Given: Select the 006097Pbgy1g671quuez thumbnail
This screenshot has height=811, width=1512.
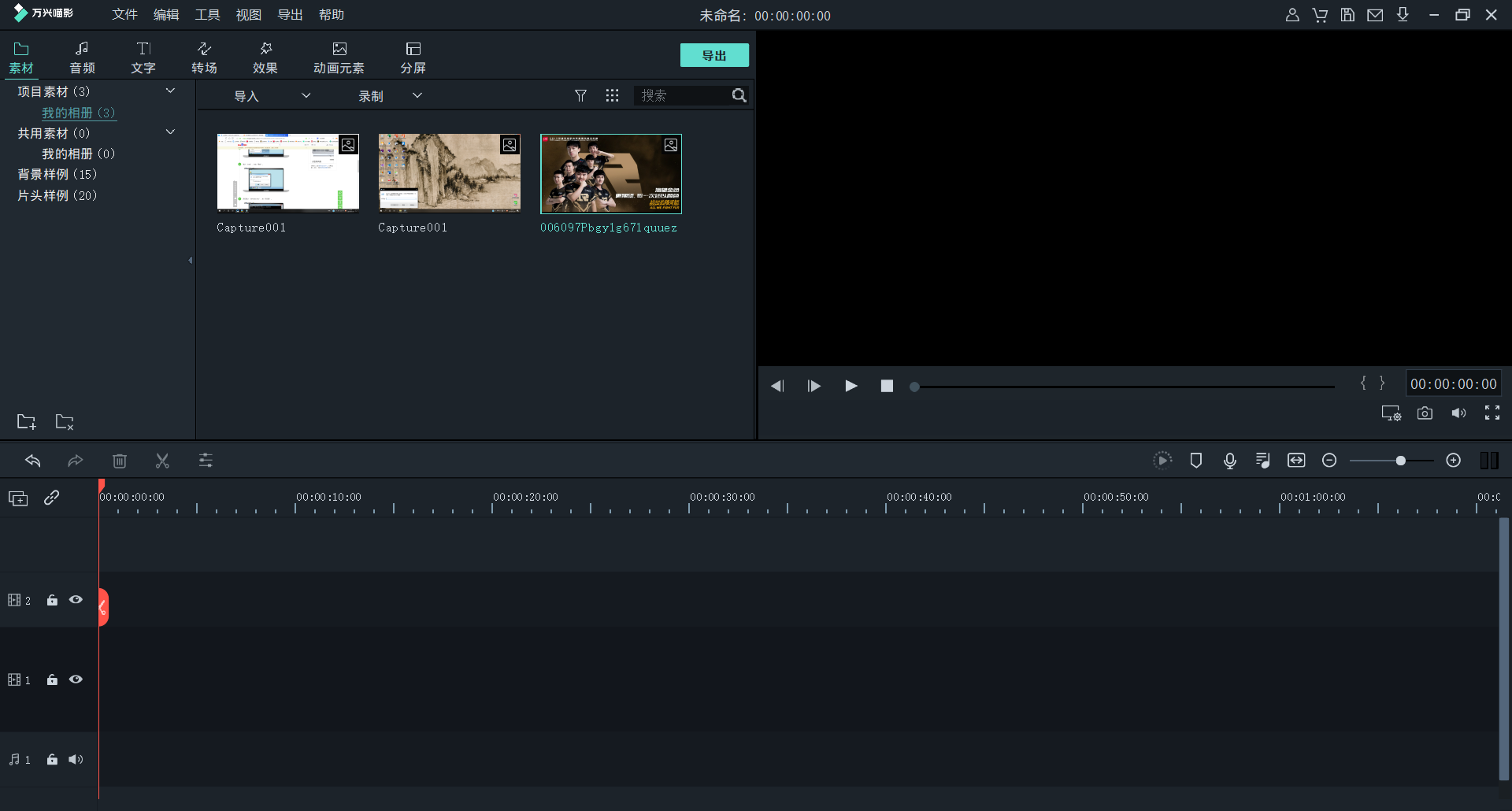Looking at the screenshot, I should click(x=610, y=174).
